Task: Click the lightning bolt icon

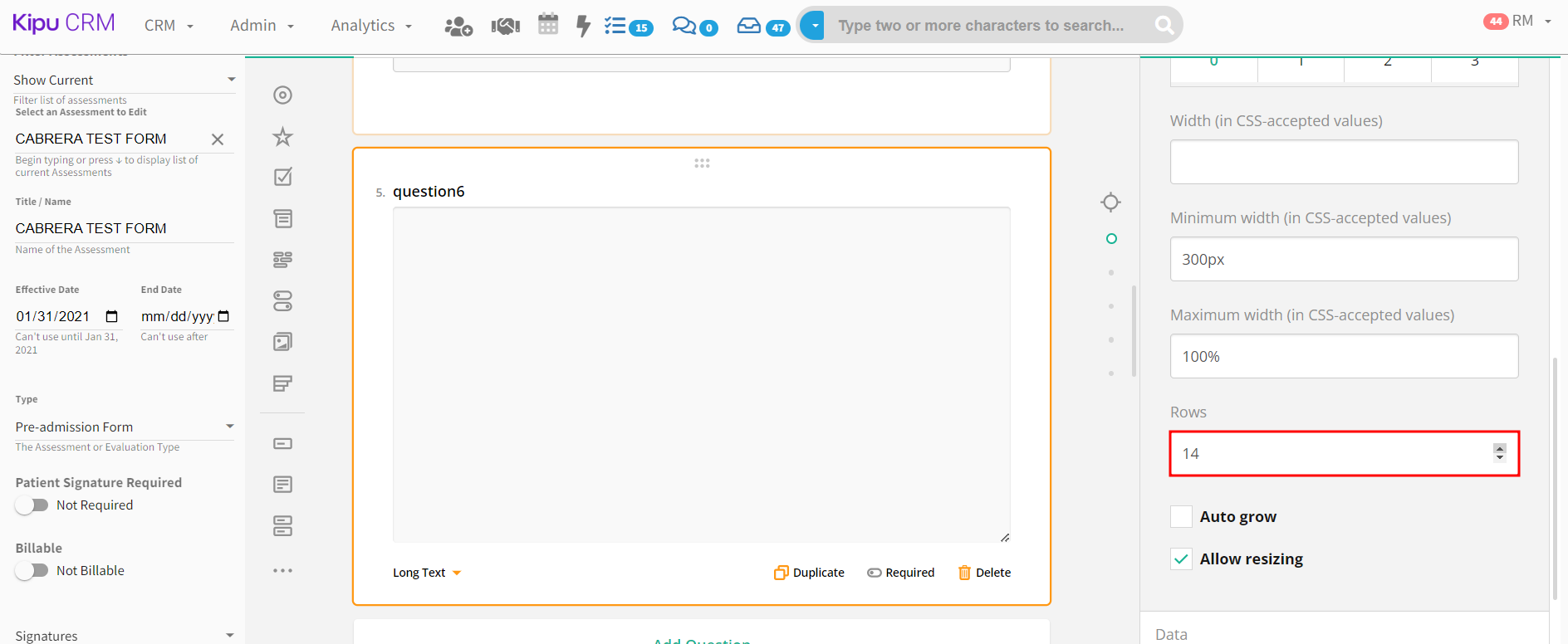Action: point(583,26)
